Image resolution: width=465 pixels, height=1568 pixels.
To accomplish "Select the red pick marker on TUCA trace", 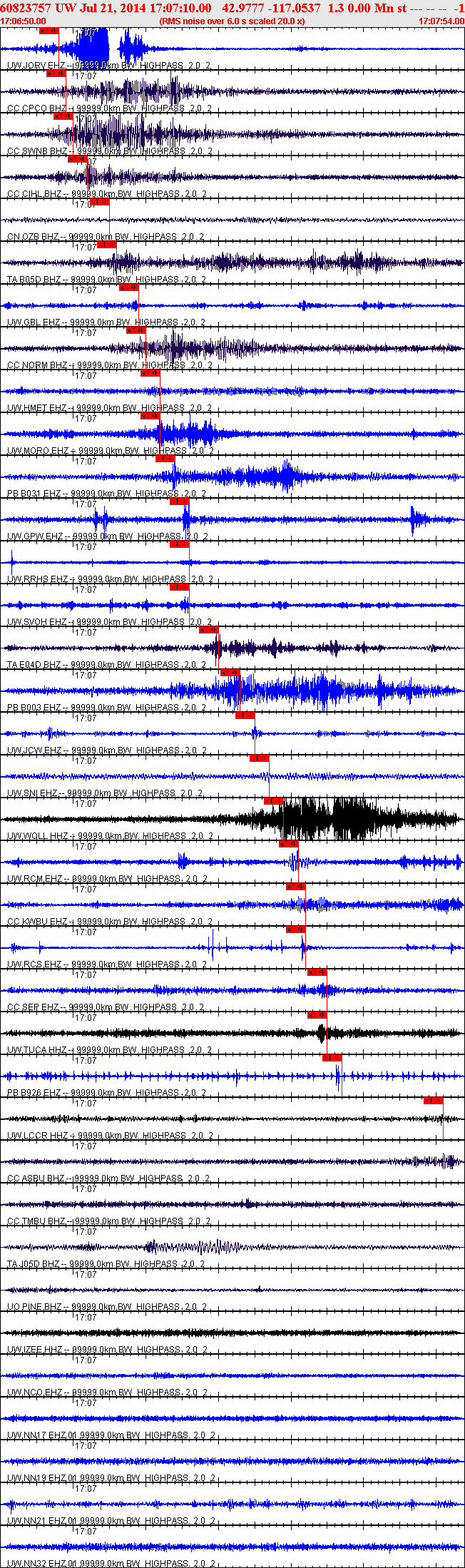I will coord(317,1015).
